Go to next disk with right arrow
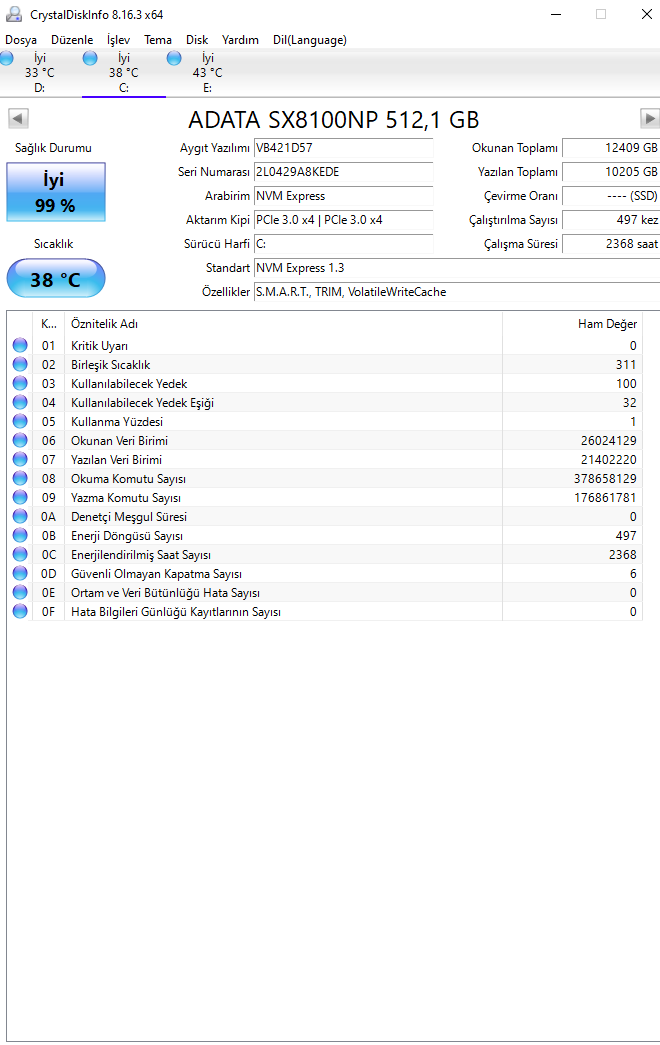 coord(649,119)
